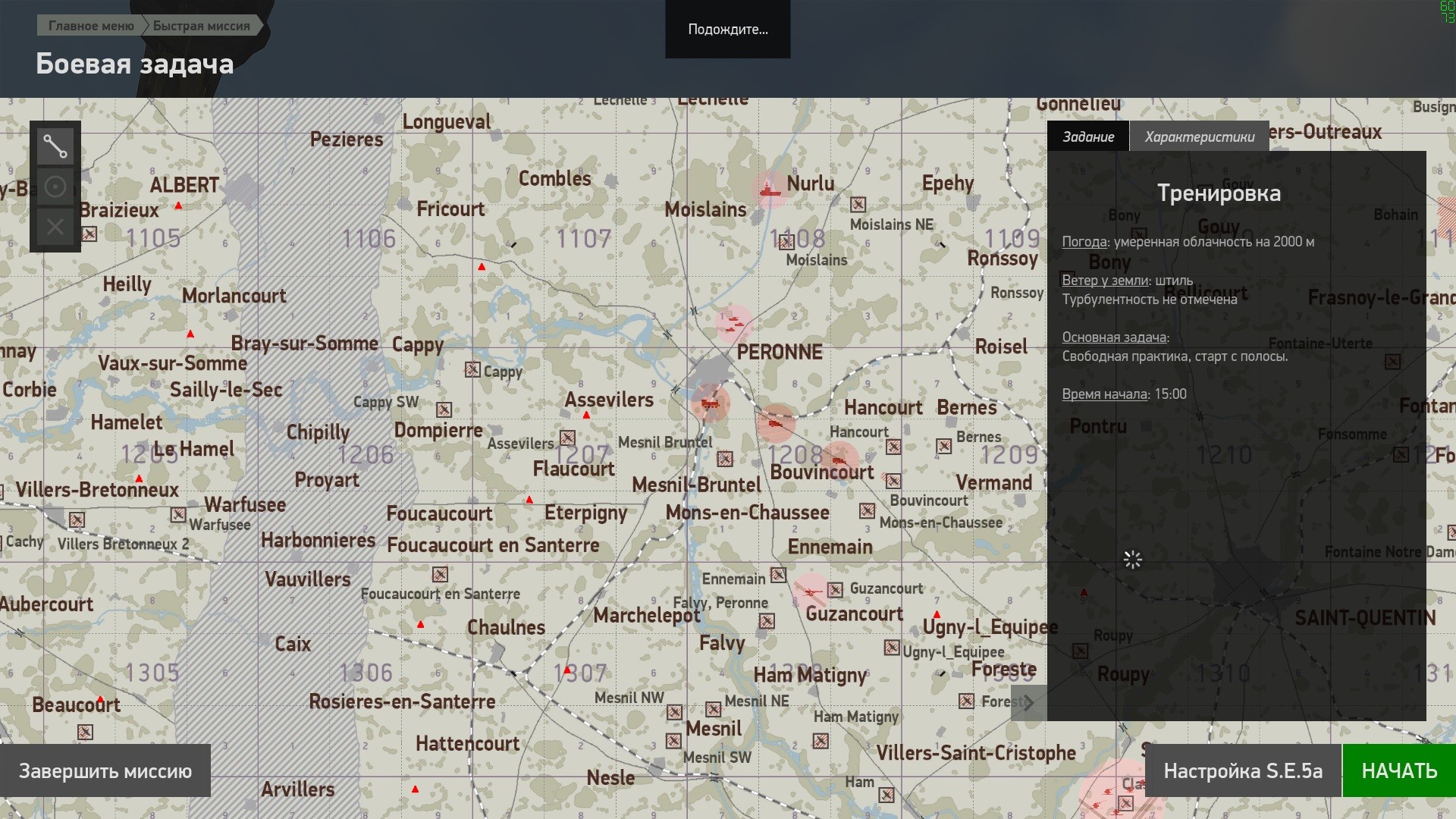
Task: Click the PERONNE town label
Action: pyautogui.click(x=780, y=352)
